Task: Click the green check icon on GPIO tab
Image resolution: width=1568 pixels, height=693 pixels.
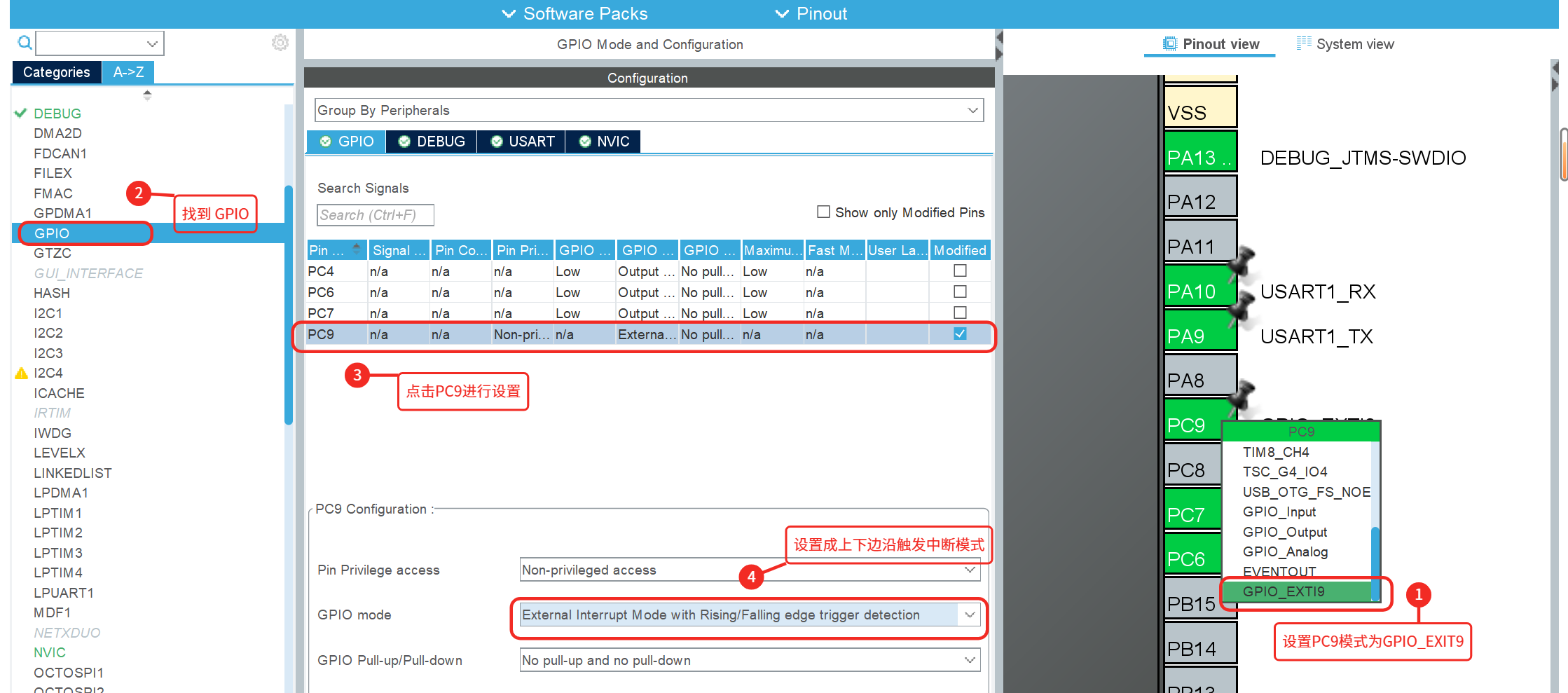Action: click(x=325, y=142)
